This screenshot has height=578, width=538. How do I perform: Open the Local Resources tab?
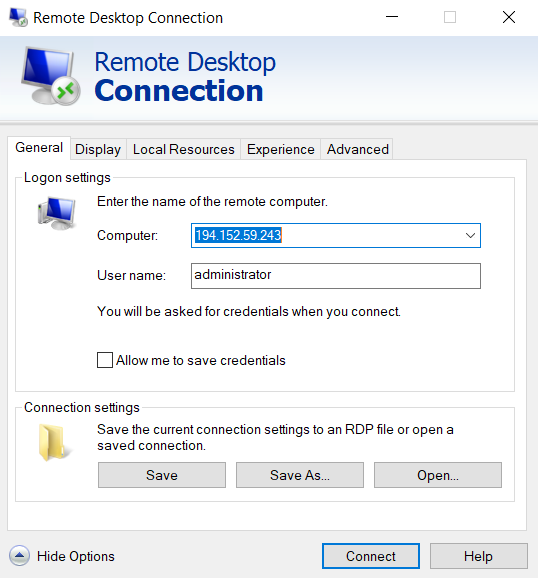pyautogui.click(x=184, y=149)
